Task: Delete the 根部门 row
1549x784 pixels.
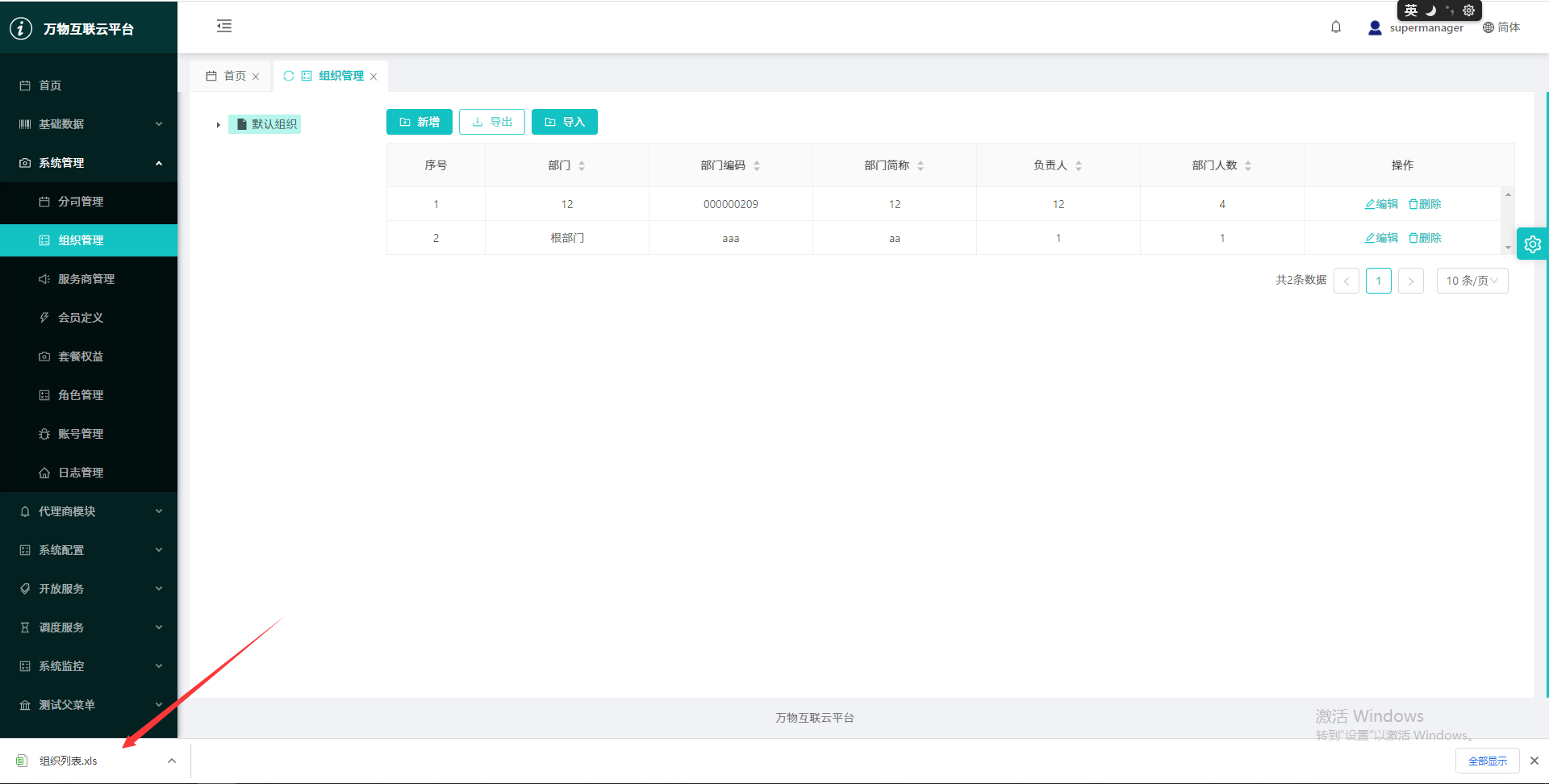Action: tap(1425, 238)
